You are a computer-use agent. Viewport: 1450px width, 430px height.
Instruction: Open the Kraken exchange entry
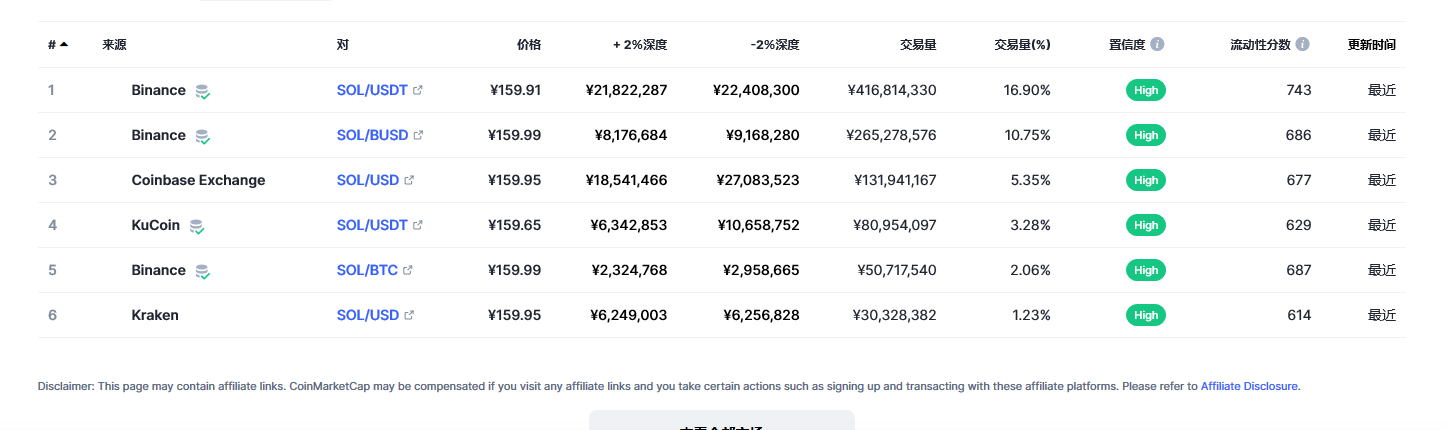[155, 315]
